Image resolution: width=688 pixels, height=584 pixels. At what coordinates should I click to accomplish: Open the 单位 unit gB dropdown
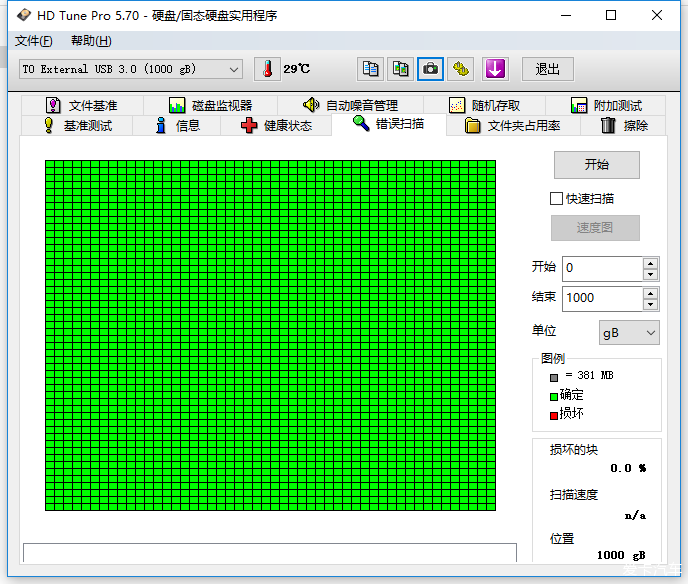coord(629,332)
